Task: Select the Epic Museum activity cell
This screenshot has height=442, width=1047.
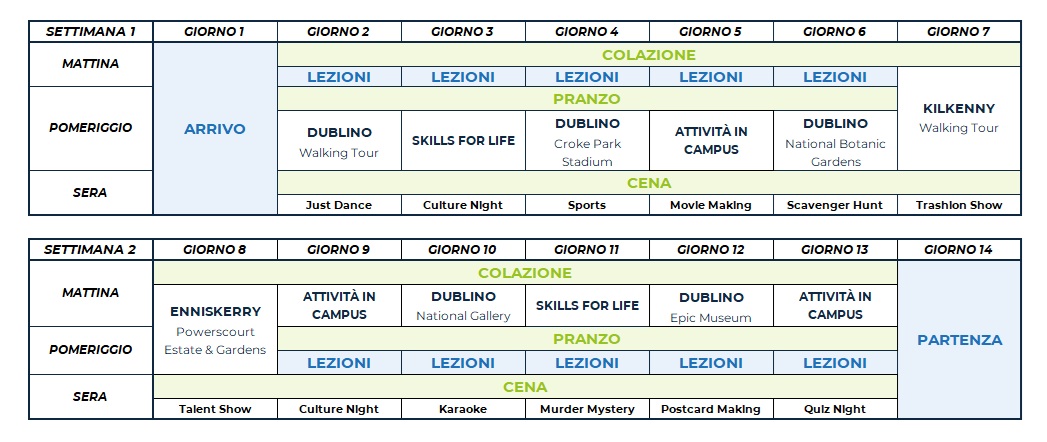Action: tap(711, 306)
